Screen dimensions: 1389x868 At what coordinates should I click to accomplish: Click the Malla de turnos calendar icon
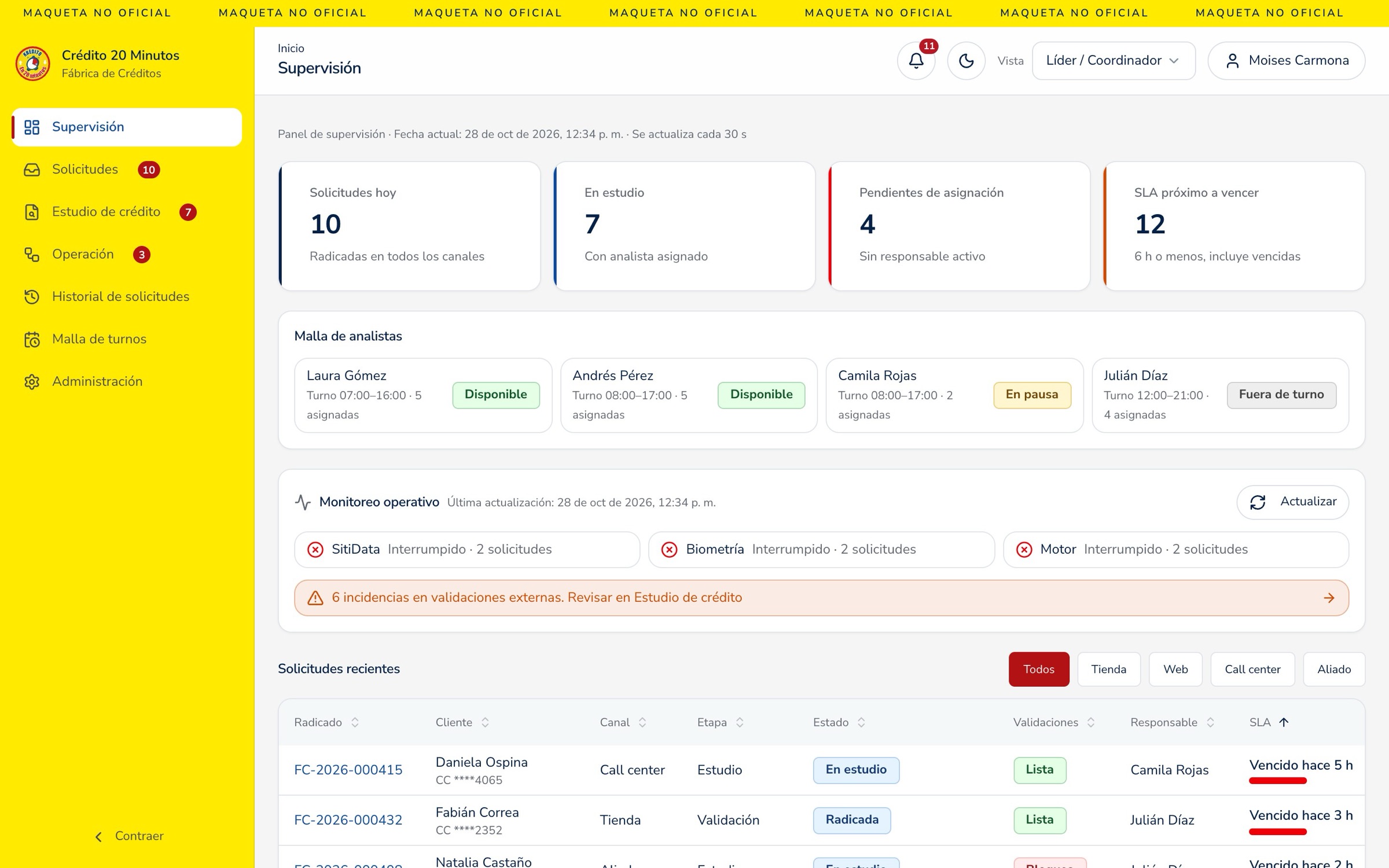point(32,339)
